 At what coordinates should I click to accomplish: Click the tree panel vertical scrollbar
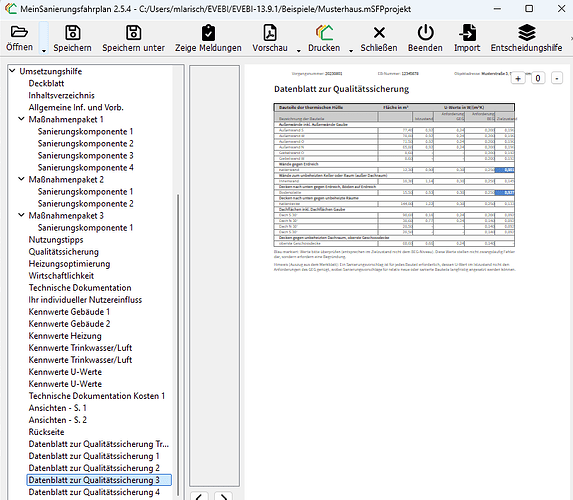click(178, 344)
